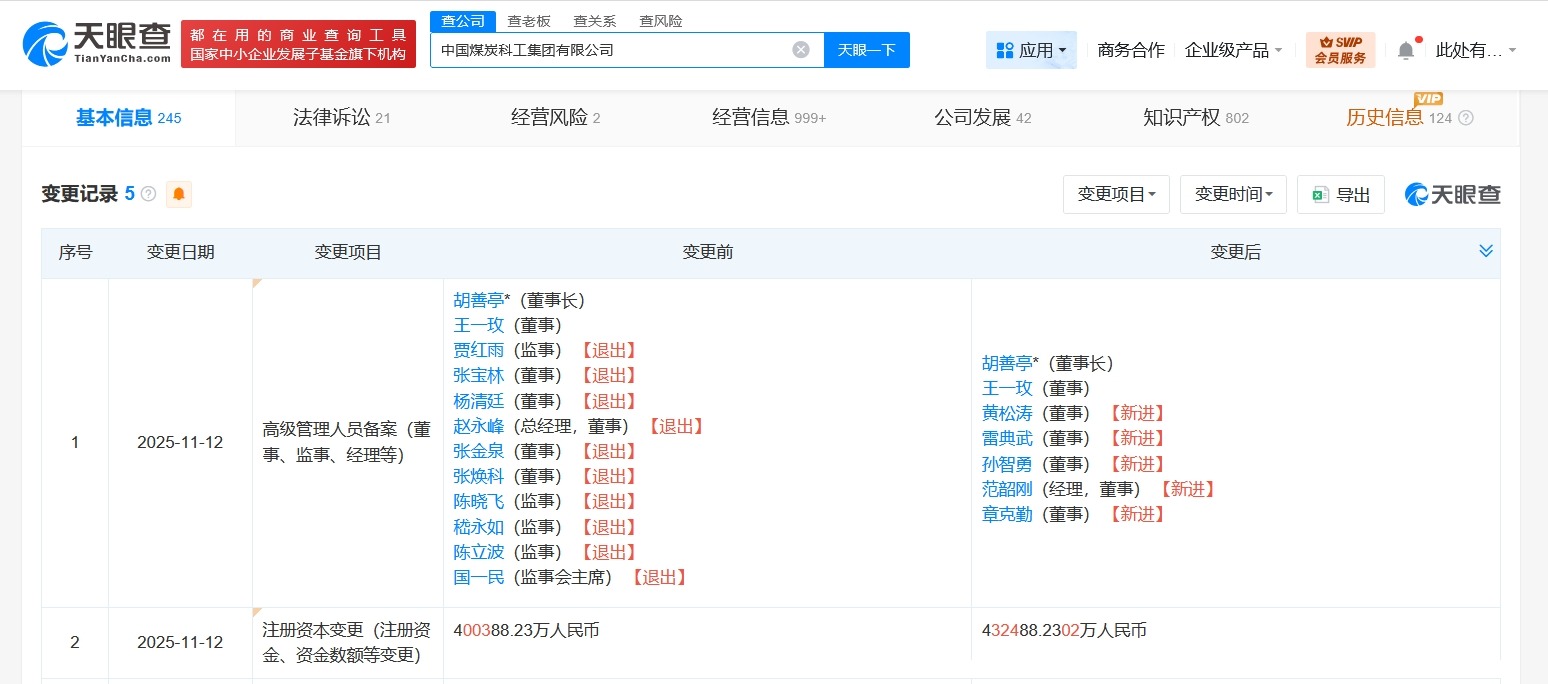This screenshot has height=684, width=1548.
Task: Click the 天眼一下 search button
Action: 867,49
